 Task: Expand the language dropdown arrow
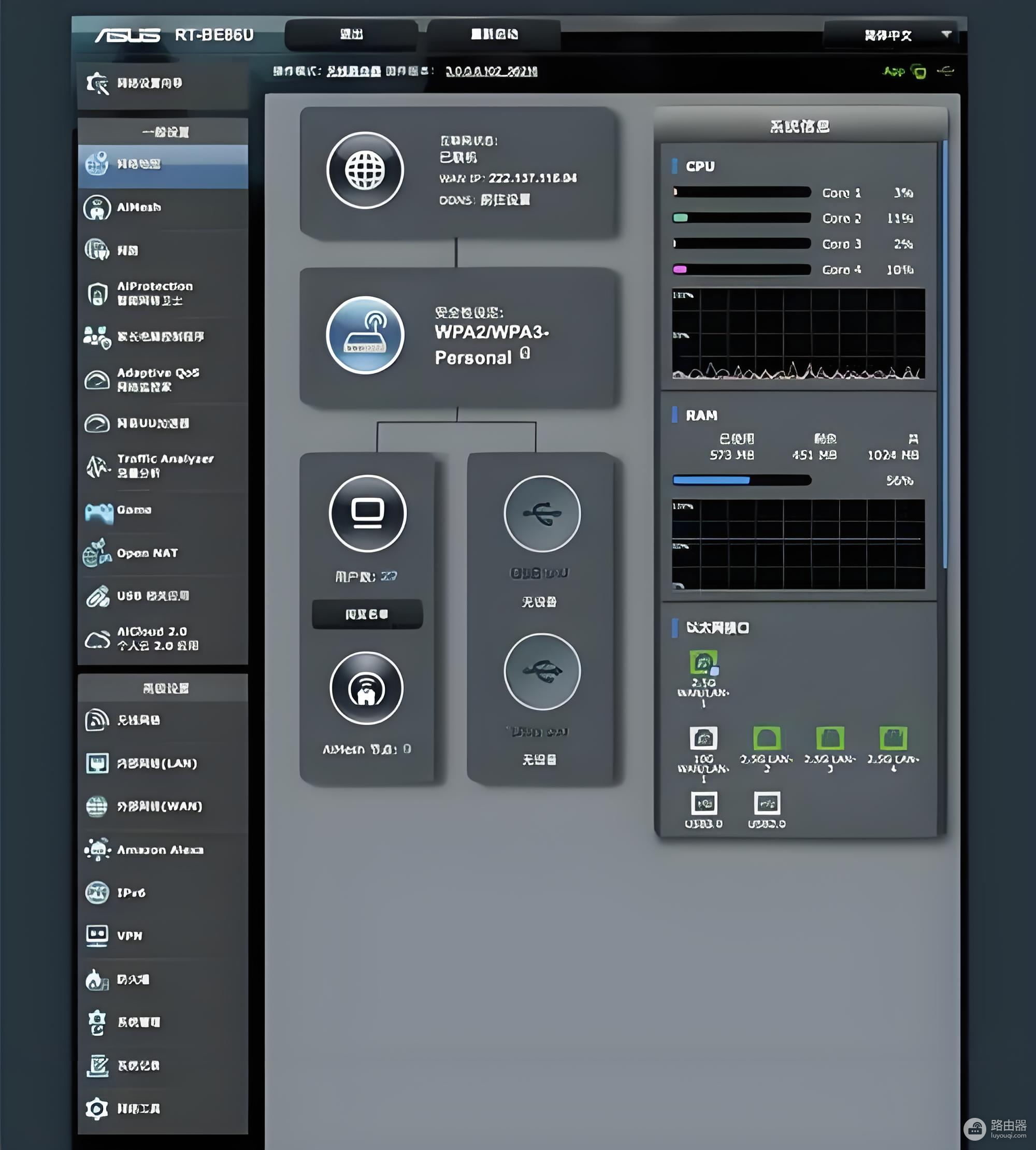tap(946, 35)
